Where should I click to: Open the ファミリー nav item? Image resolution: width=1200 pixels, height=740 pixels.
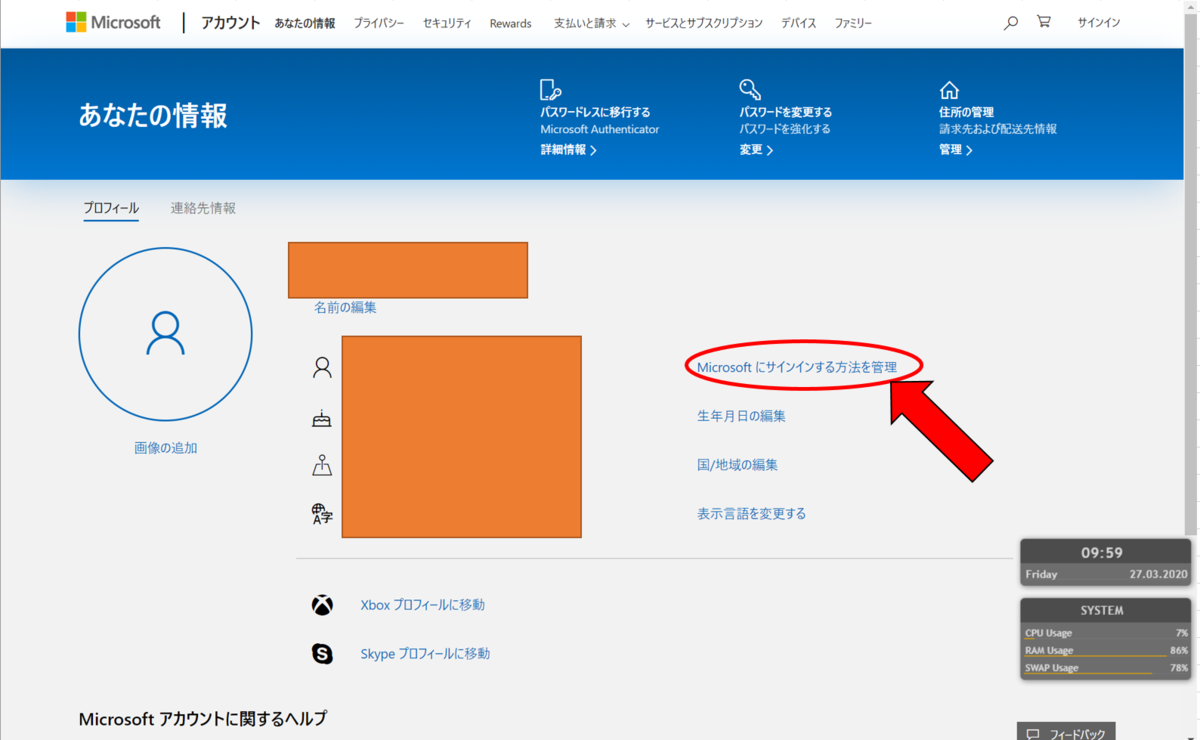coord(854,23)
